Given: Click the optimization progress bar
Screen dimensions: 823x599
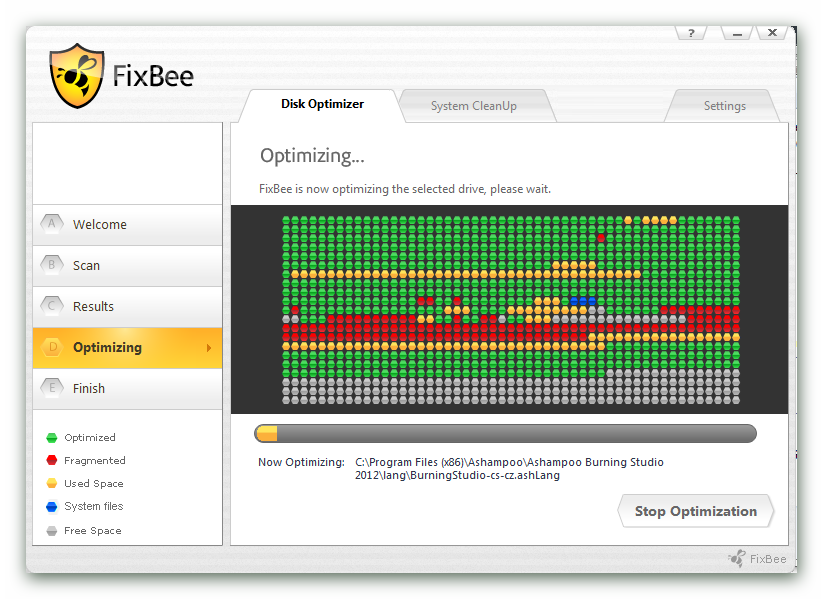Looking at the screenshot, I should click(505, 433).
